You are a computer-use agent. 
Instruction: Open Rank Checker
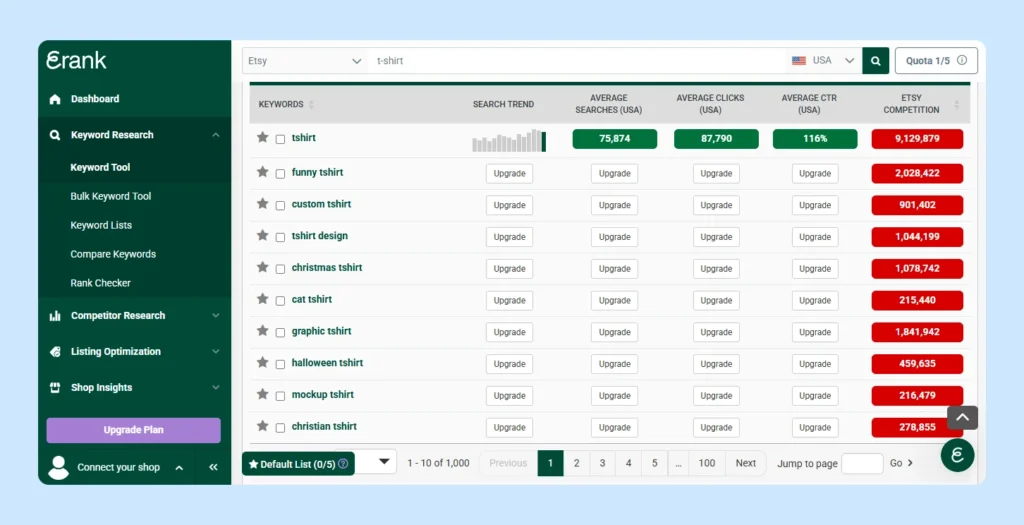pos(100,283)
